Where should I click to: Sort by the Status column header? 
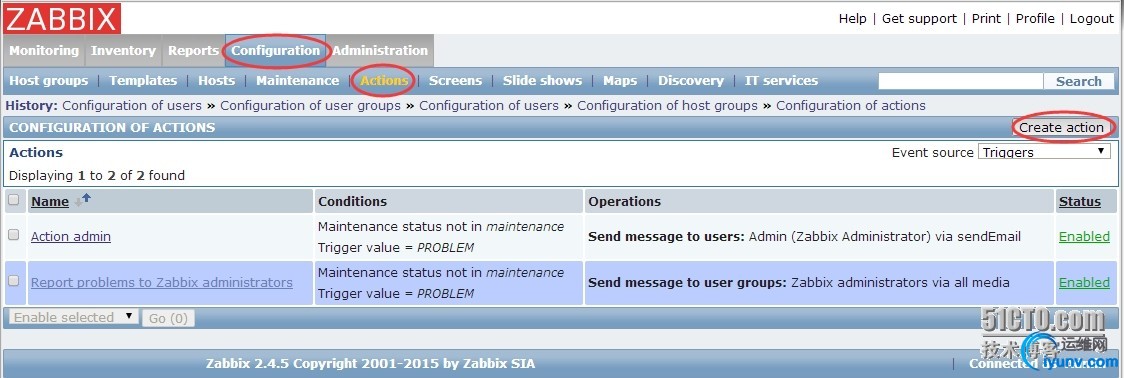tap(1080, 202)
